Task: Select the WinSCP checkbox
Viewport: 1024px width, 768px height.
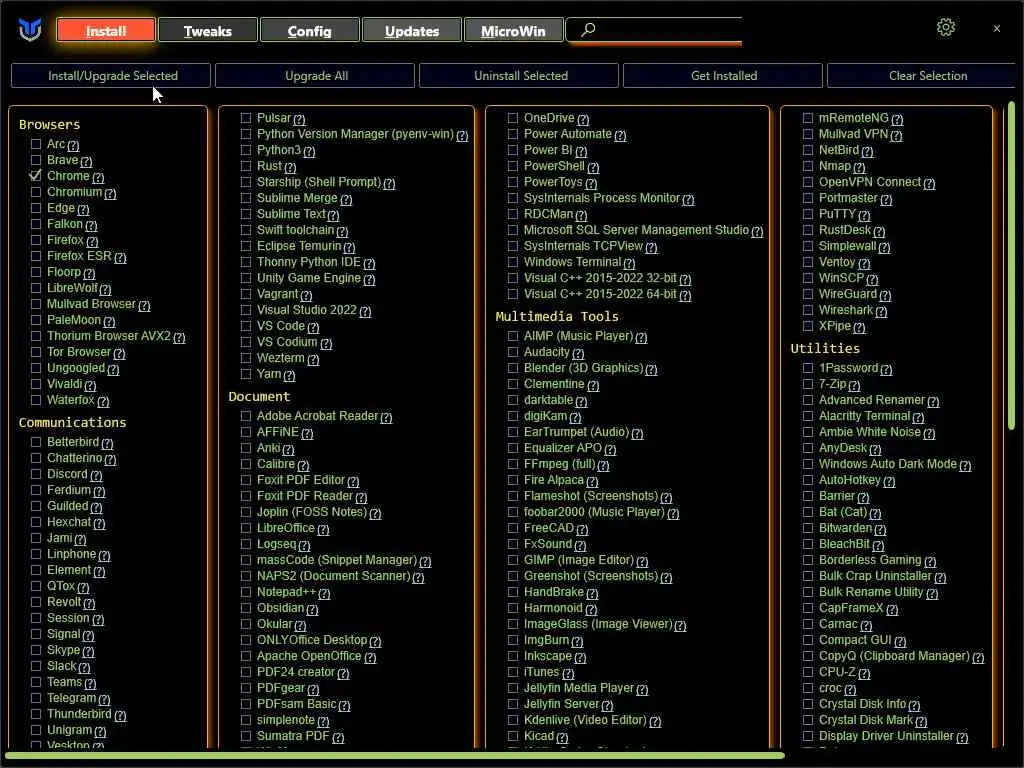Action: tap(808, 278)
